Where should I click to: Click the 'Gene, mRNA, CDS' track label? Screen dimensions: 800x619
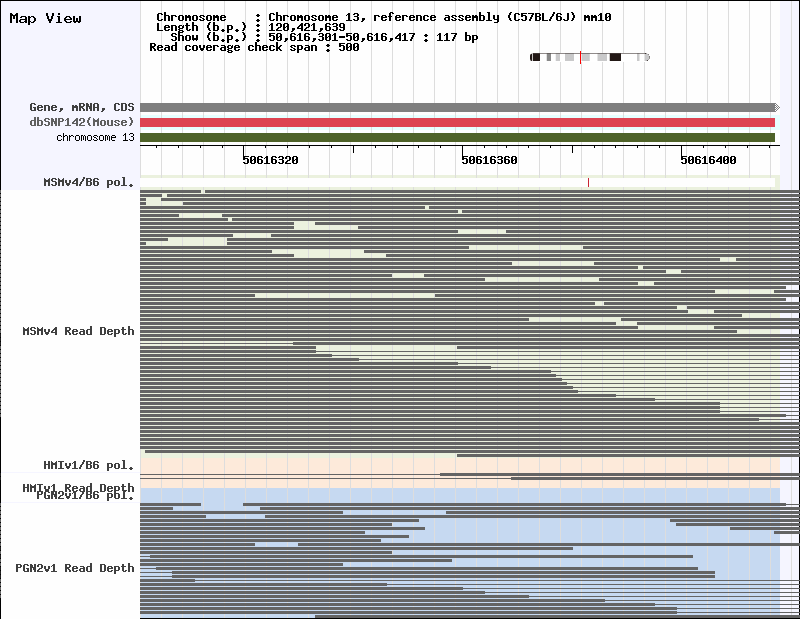pyautogui.click(x=82, y=107)
